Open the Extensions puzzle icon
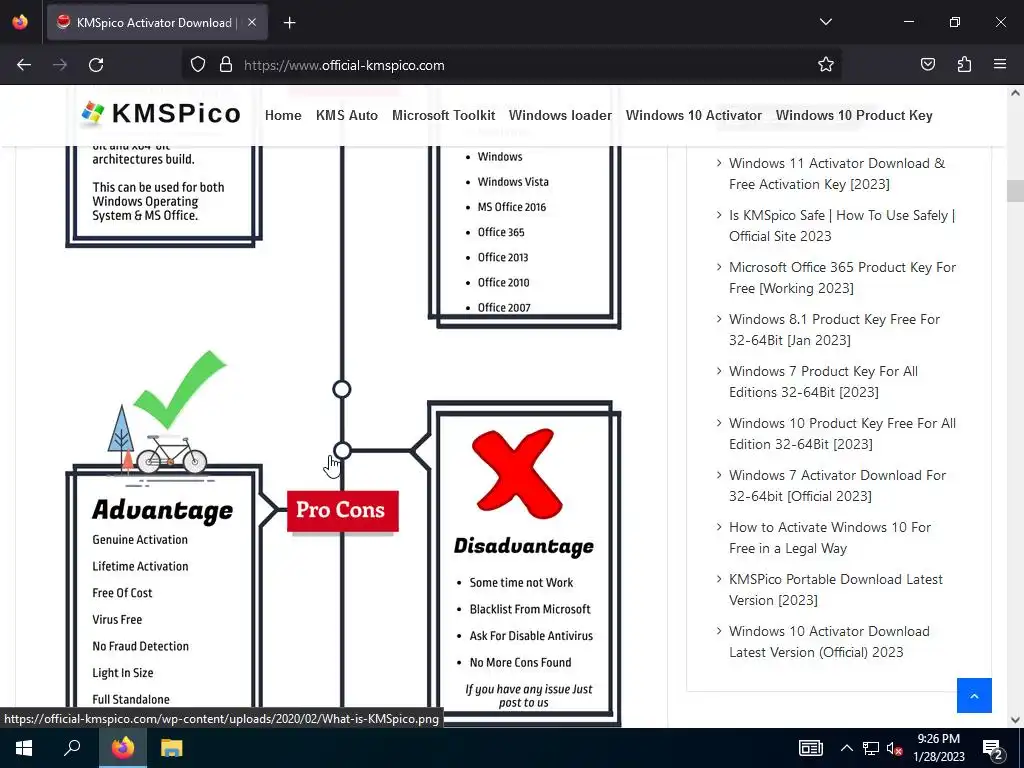This screenshot has height=768, width=1024. pyautogui.click(x=964, y=65)
